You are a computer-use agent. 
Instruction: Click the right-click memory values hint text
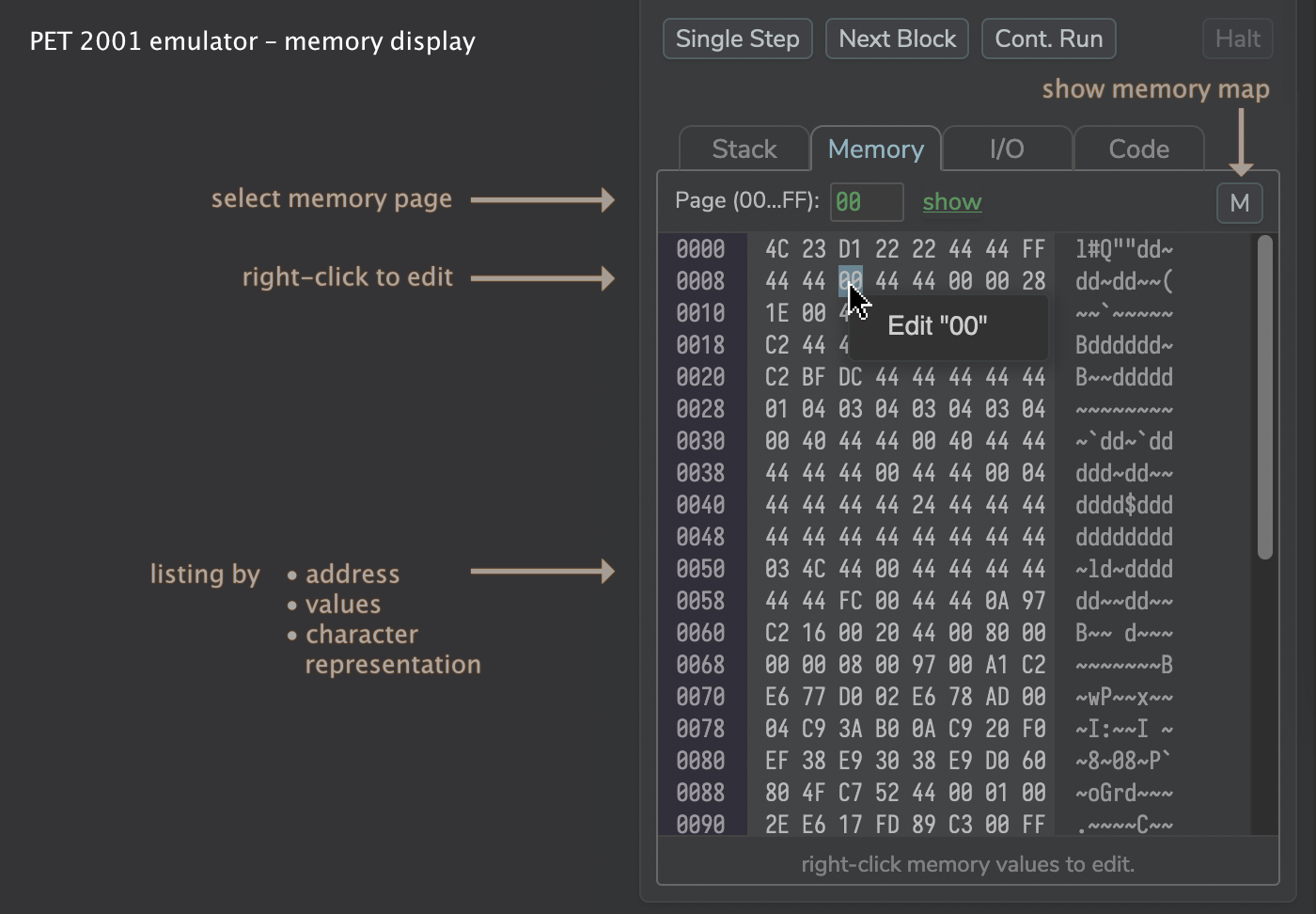coord(967,864)
